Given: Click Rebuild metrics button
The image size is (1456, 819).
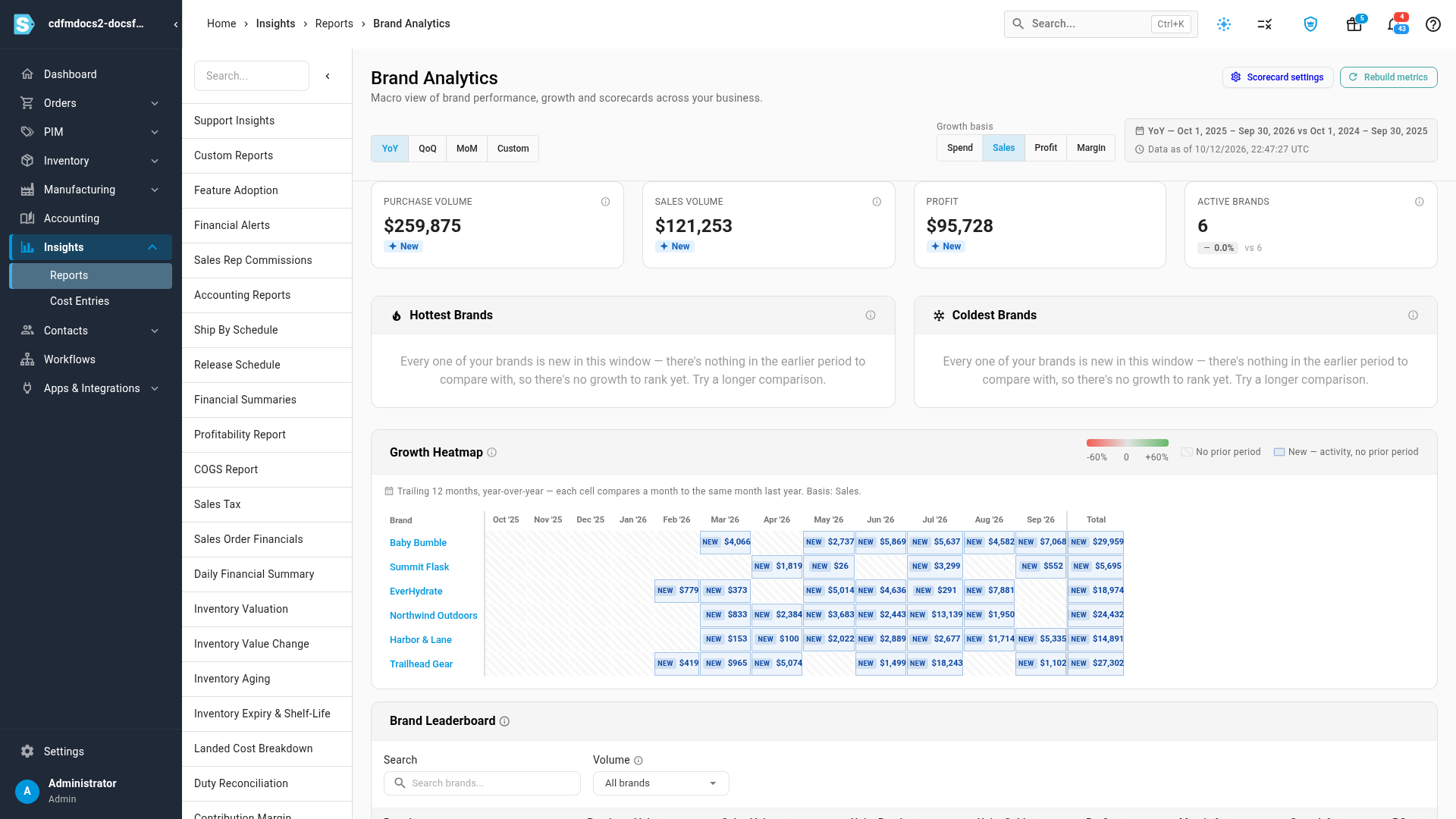Looking at the screenshot, I should pyautogui.click(x=1389, y=77).
